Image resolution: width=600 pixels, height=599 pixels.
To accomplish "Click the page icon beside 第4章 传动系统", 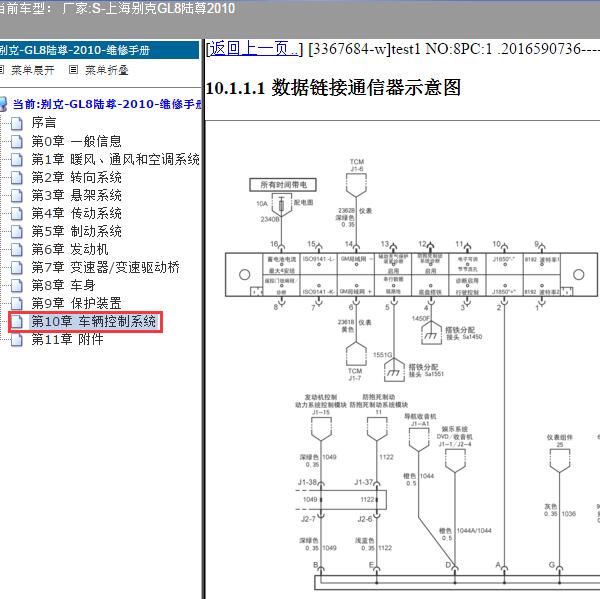I will (16, 213).
